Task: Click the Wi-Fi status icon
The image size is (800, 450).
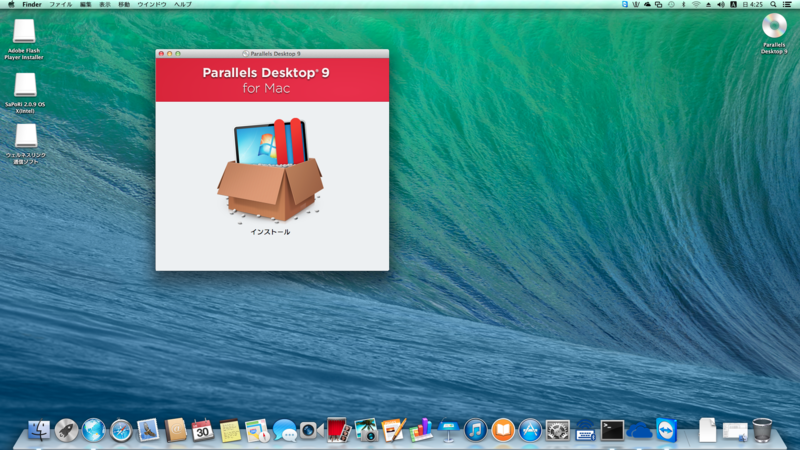Action: (696, 4)
